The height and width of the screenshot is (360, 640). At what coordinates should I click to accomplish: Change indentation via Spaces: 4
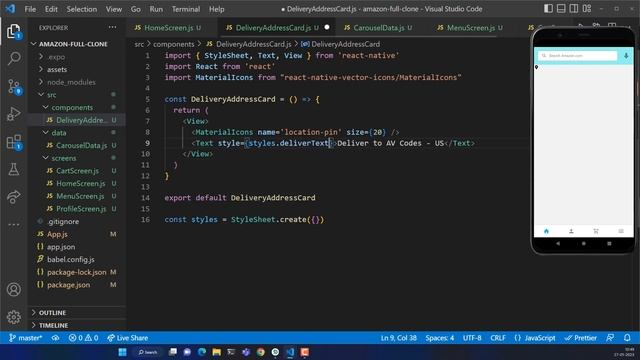(x=440, y=338)
